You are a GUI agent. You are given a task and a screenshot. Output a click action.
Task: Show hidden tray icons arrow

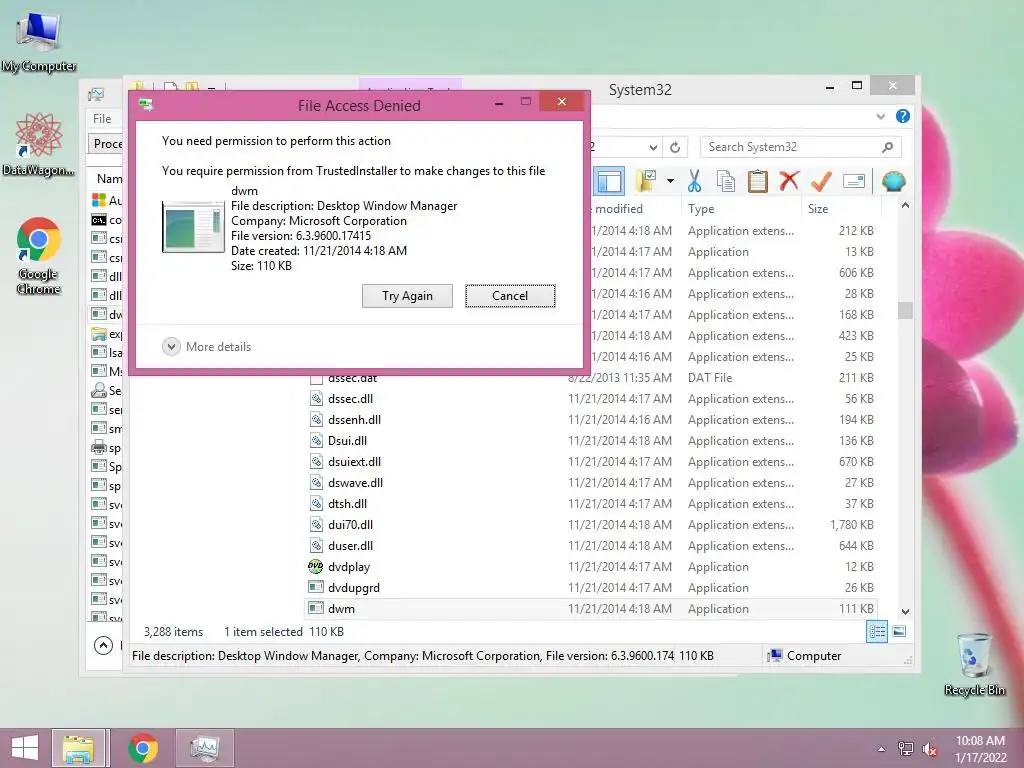[x=881, y=749]
